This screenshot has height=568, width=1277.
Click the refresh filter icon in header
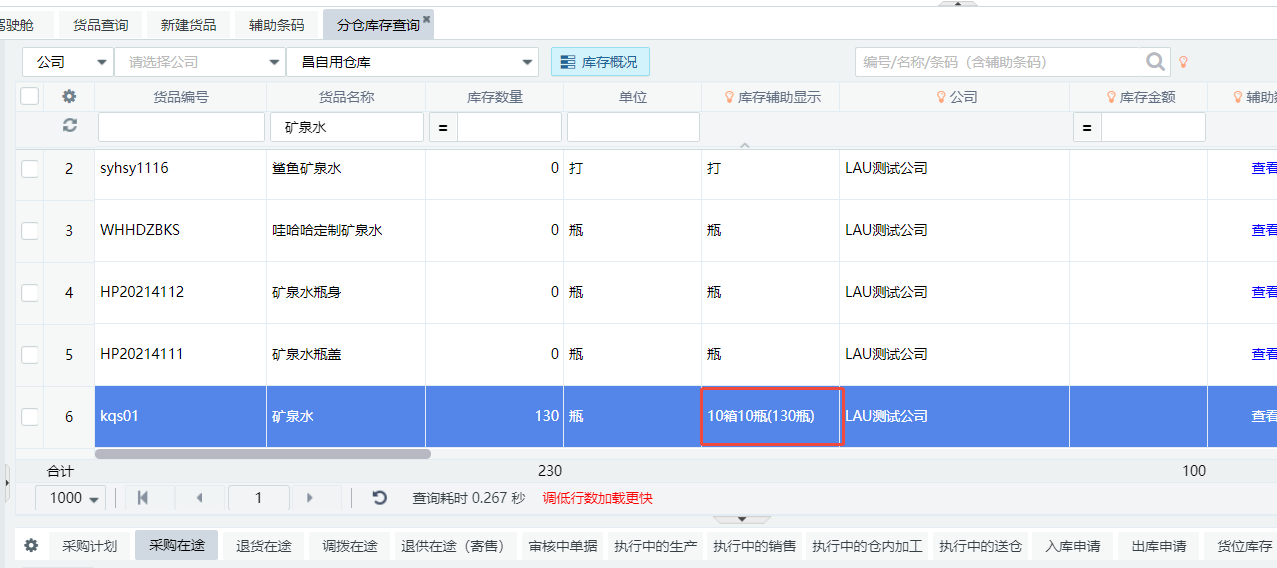pyautogui.click(x=69, y=126)
